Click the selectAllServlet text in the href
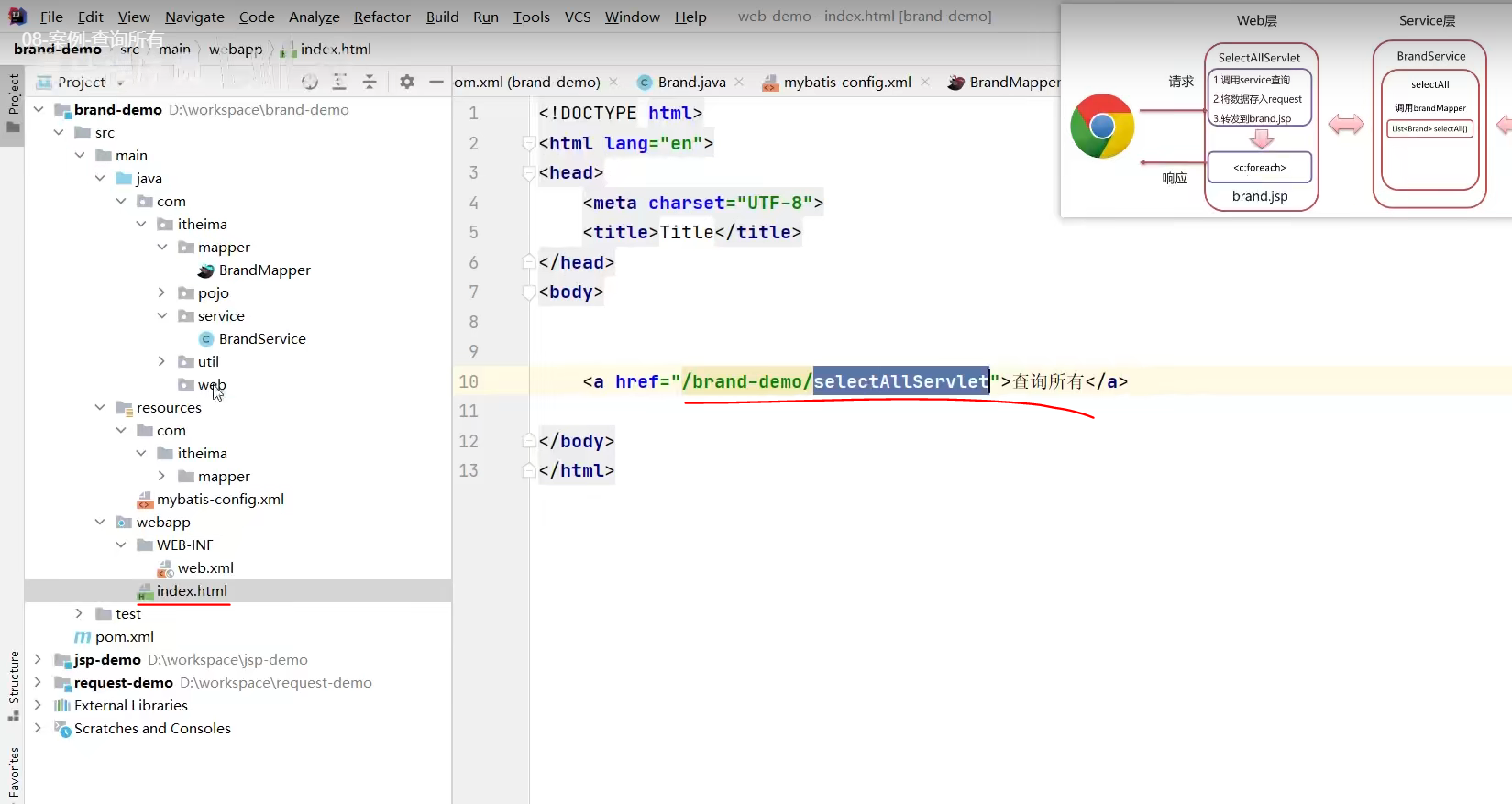Screen dimensions: 1512x804 (x=901, y=381)
